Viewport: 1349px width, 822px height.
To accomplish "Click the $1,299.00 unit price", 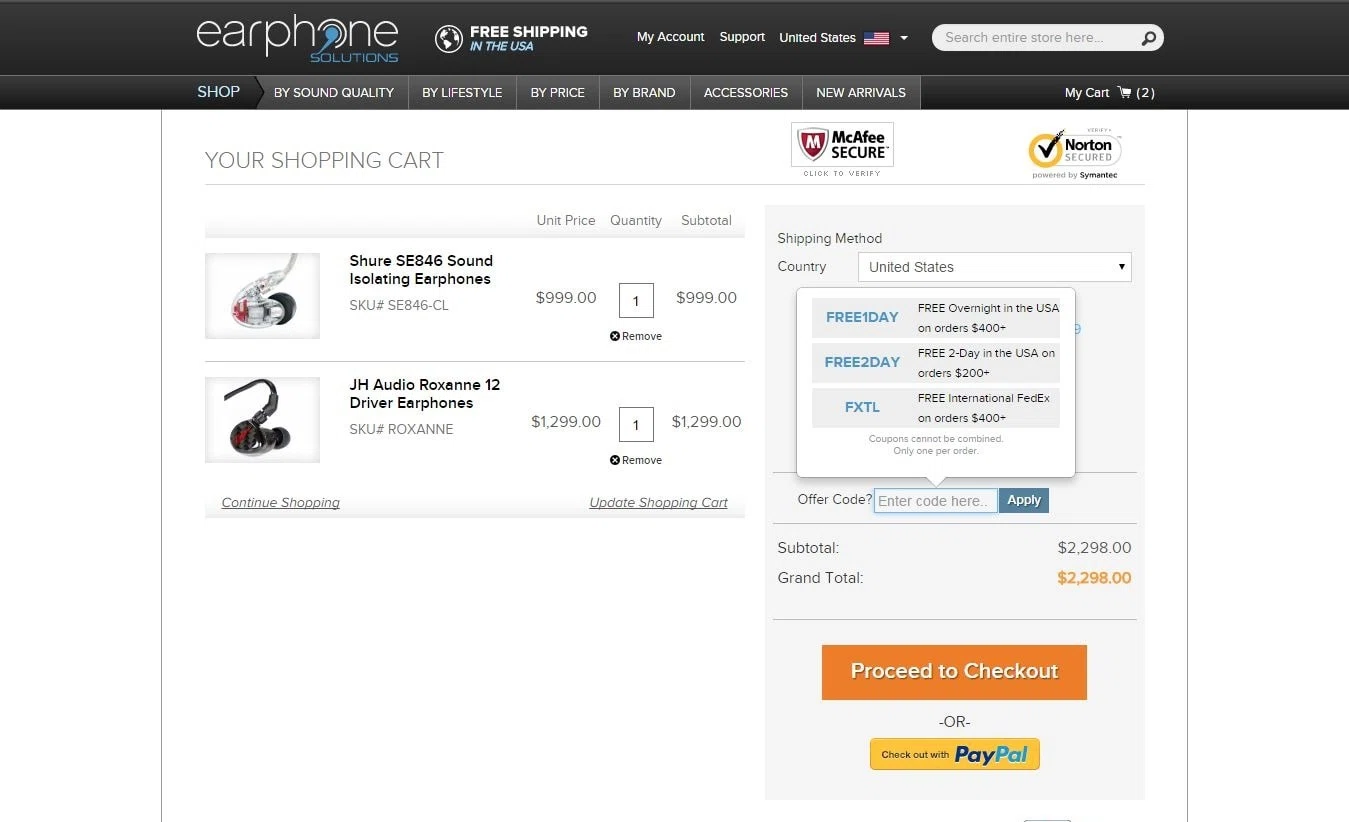I will (566, 422).
